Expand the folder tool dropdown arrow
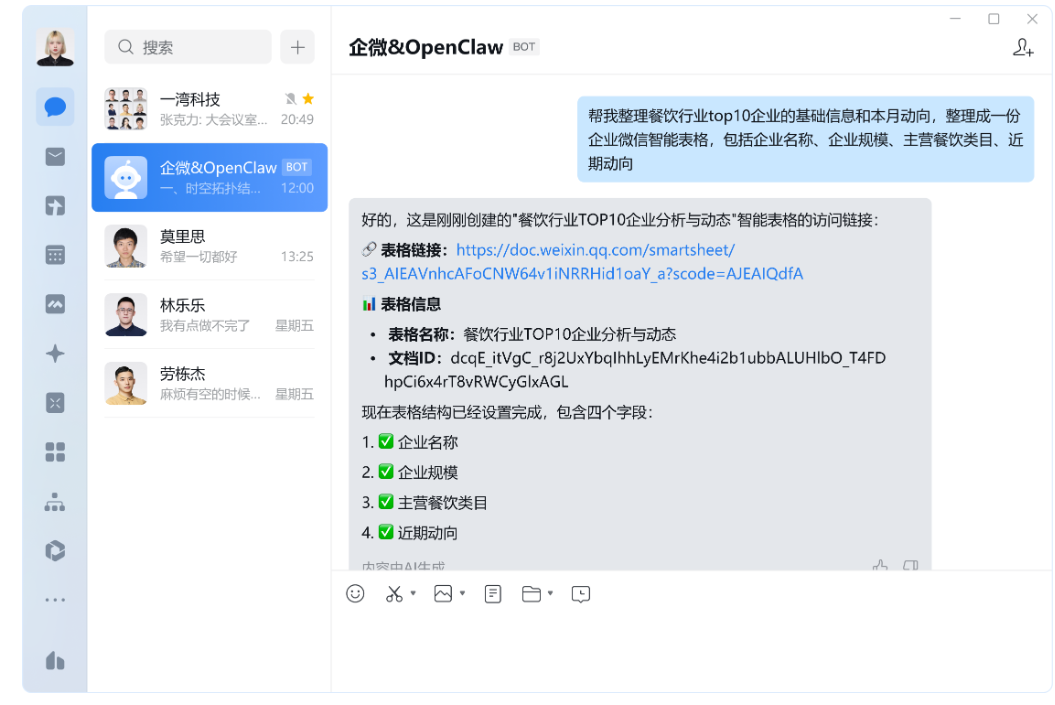Screen dimensions: 1055x705 [x=551, y=593]
